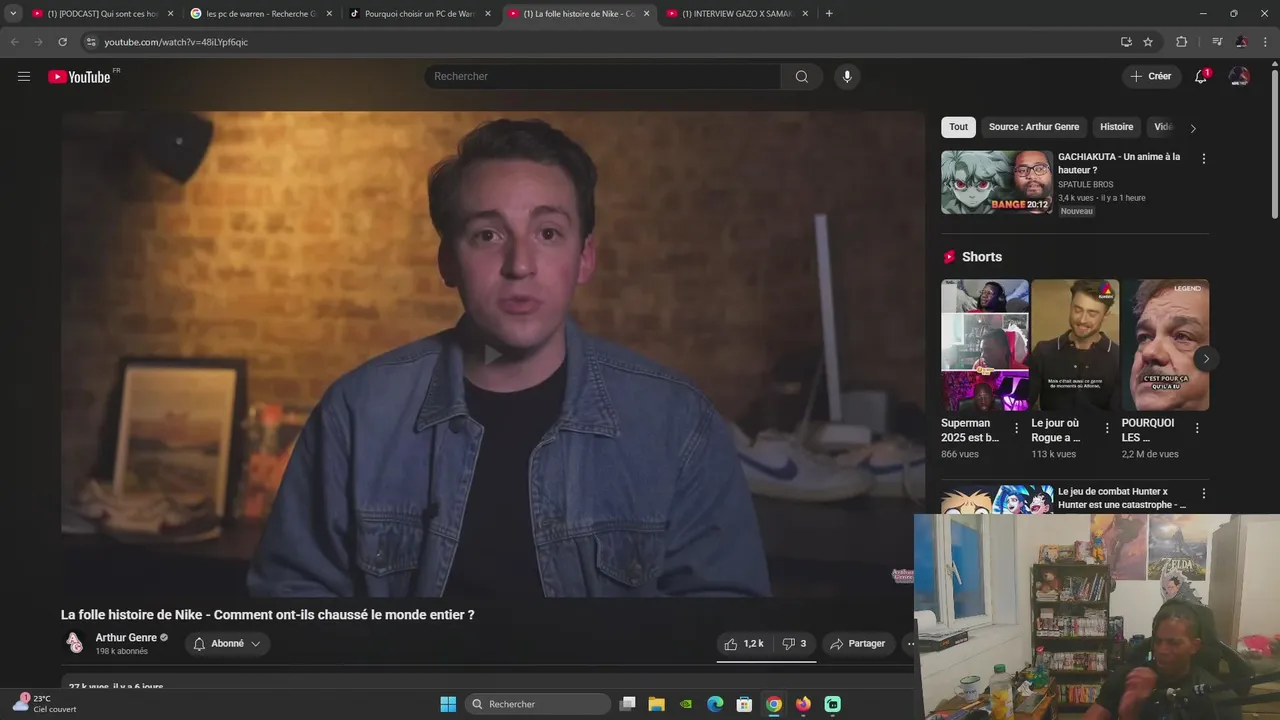
Task: Expand the Abonné subscription dropdown
Action: [227, 644]
